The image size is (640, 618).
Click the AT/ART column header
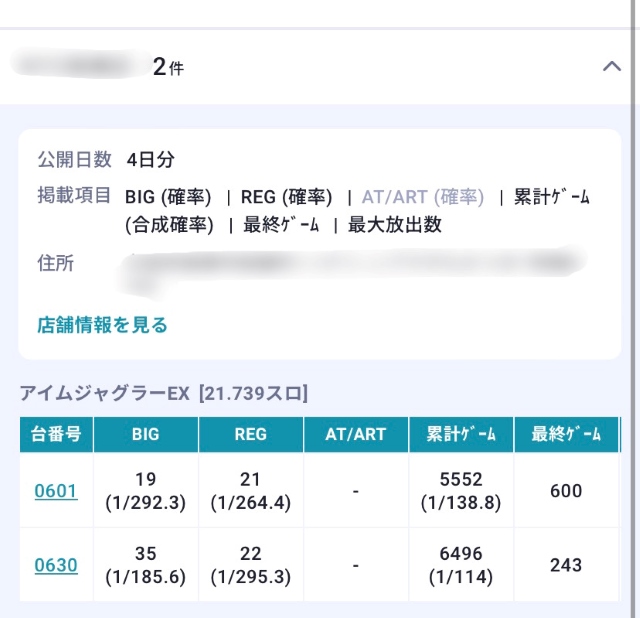(356, 435)
